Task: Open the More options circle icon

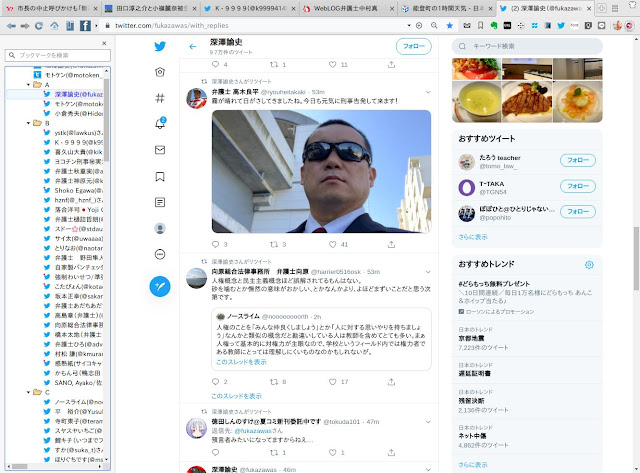Action: 160,255
